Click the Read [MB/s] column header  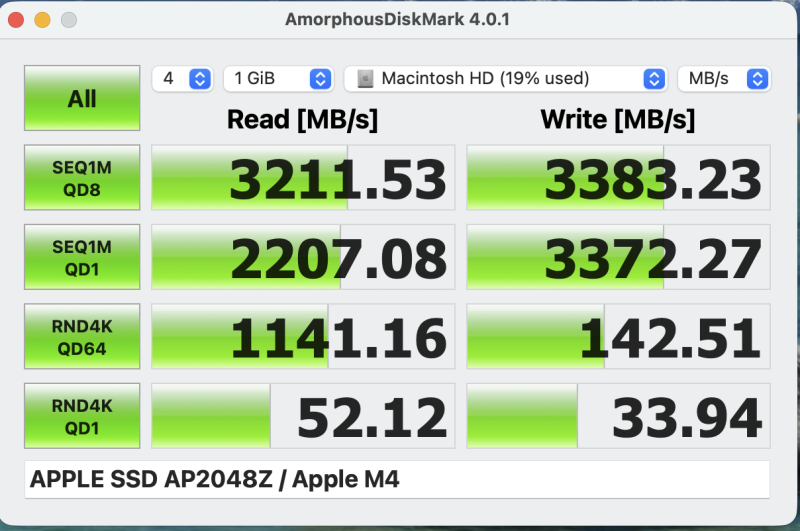click(303, 120)
